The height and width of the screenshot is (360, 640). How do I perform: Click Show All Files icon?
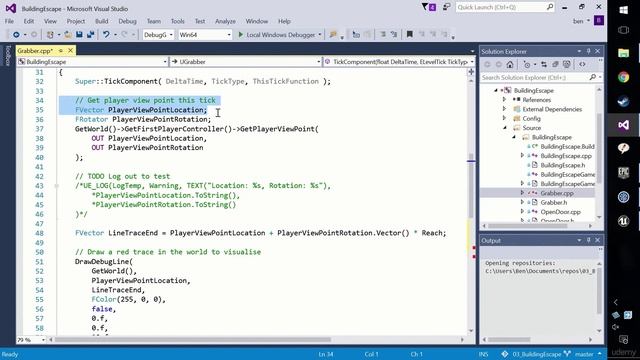coord(567,64)
